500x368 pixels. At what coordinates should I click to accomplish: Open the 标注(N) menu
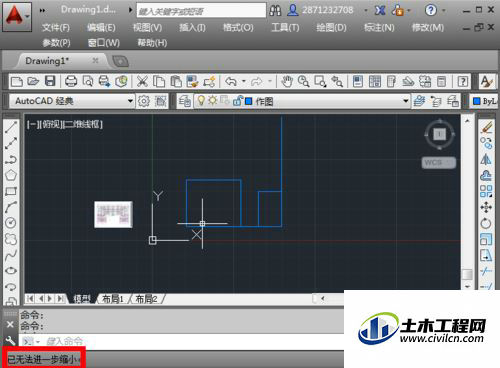tap(379, 27)
